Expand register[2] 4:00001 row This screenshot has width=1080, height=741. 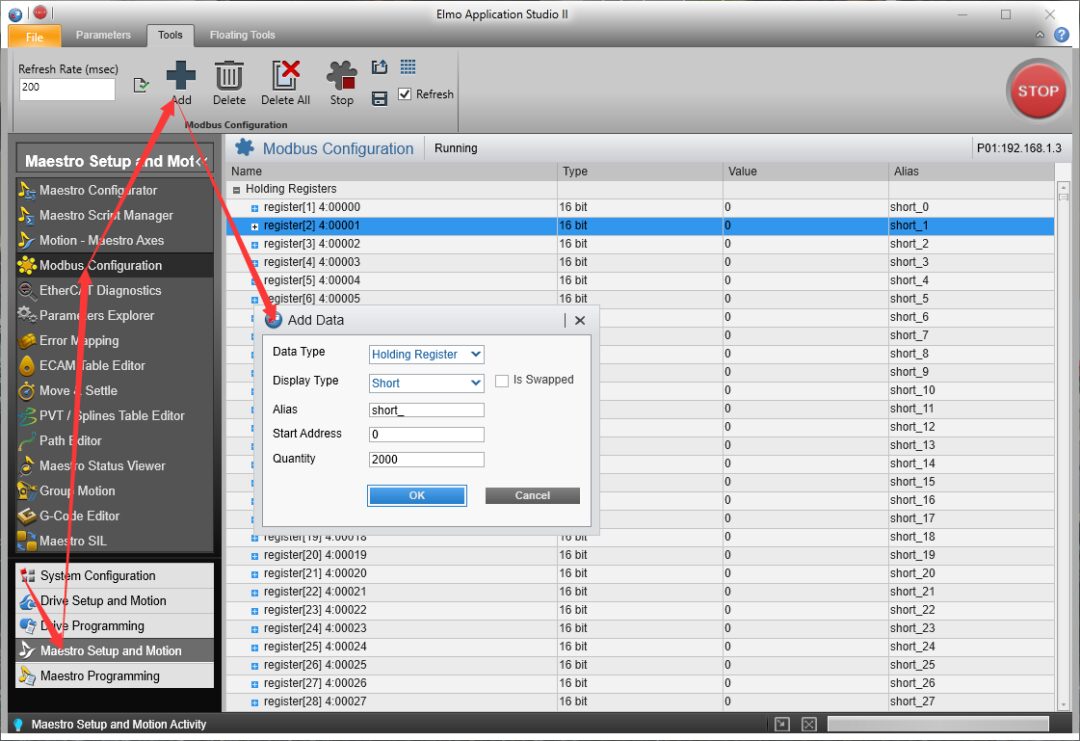click(254, 226)
